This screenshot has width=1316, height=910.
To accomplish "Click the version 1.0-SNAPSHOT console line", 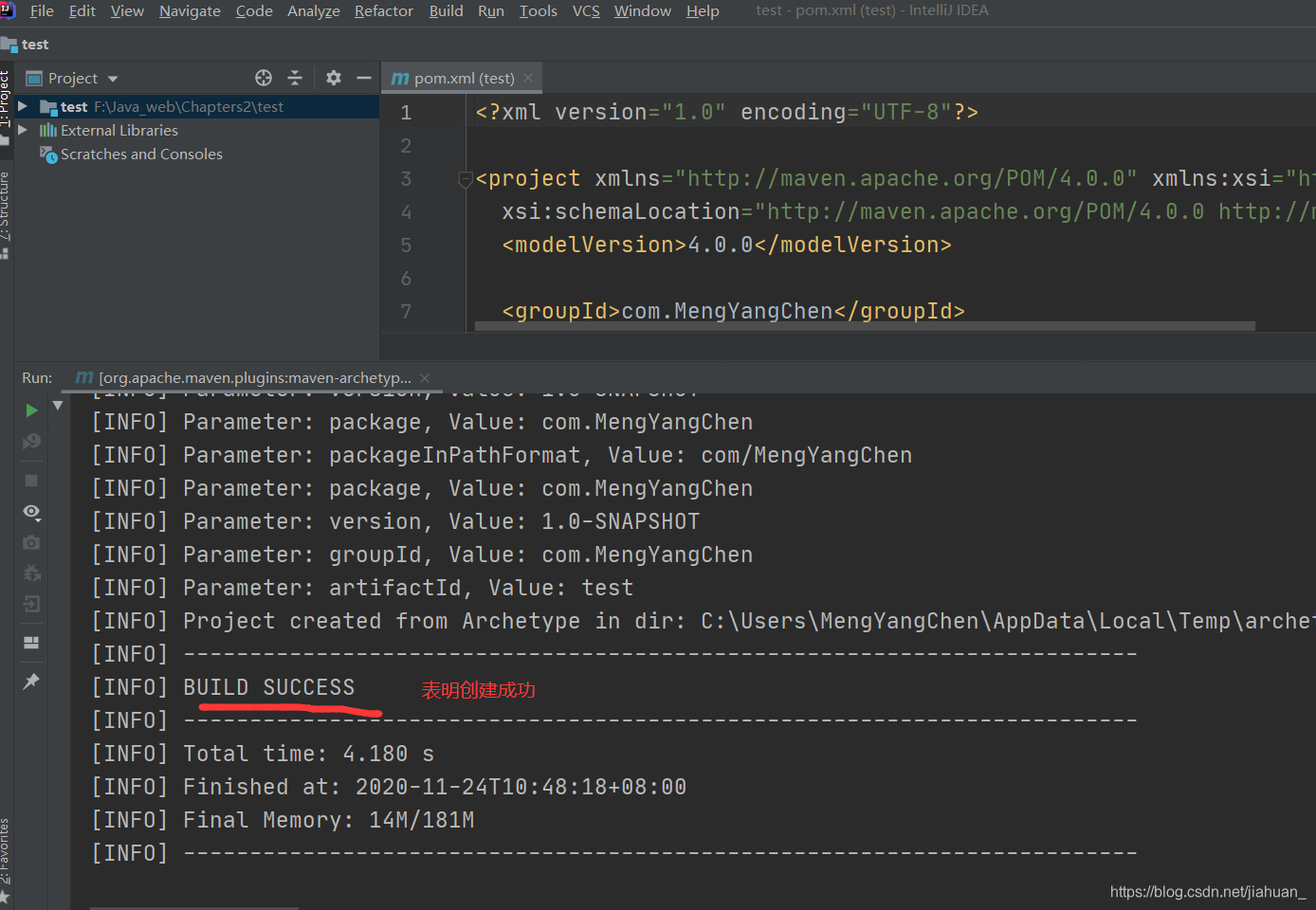I will point(395,521).
